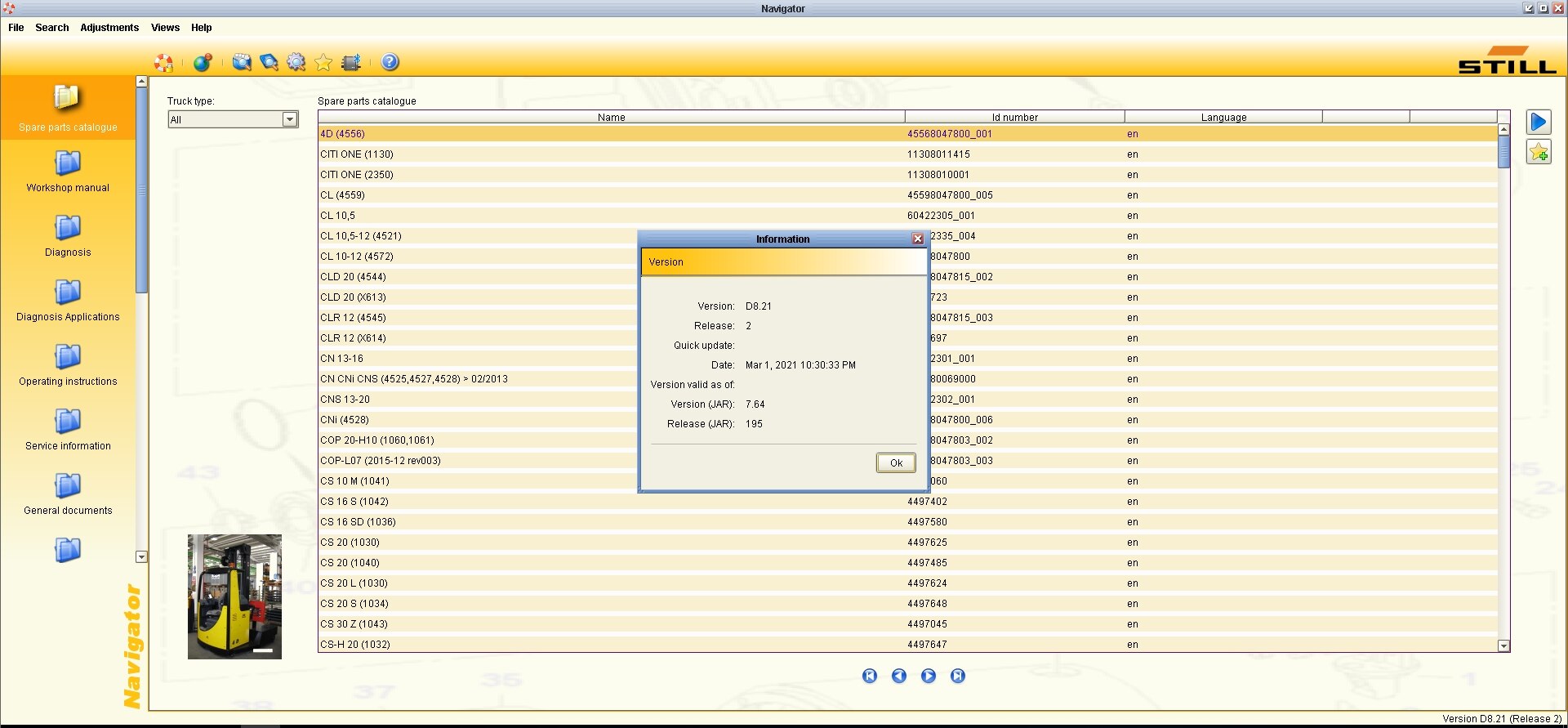Click the catalogue list scroll-up arrow

1503,130
